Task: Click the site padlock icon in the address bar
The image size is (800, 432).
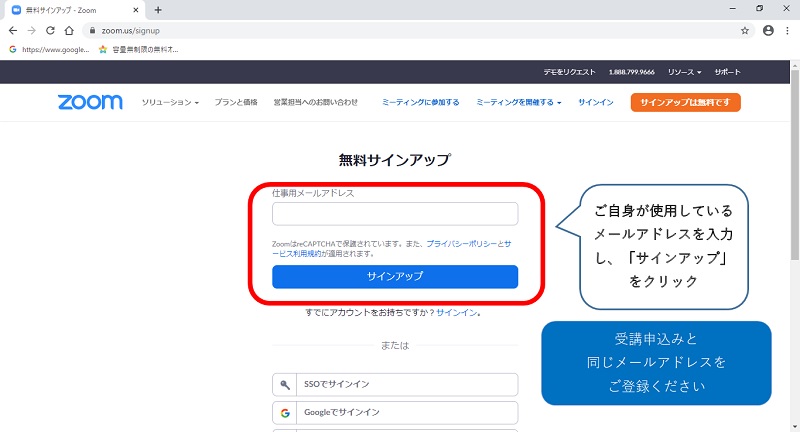Action: point(92,31)
